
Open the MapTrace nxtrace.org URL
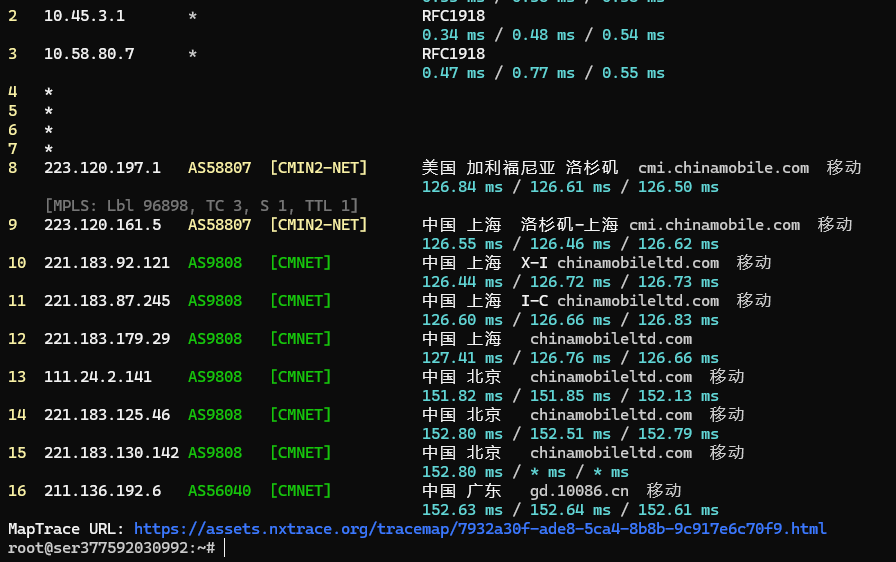pos(480,529)
